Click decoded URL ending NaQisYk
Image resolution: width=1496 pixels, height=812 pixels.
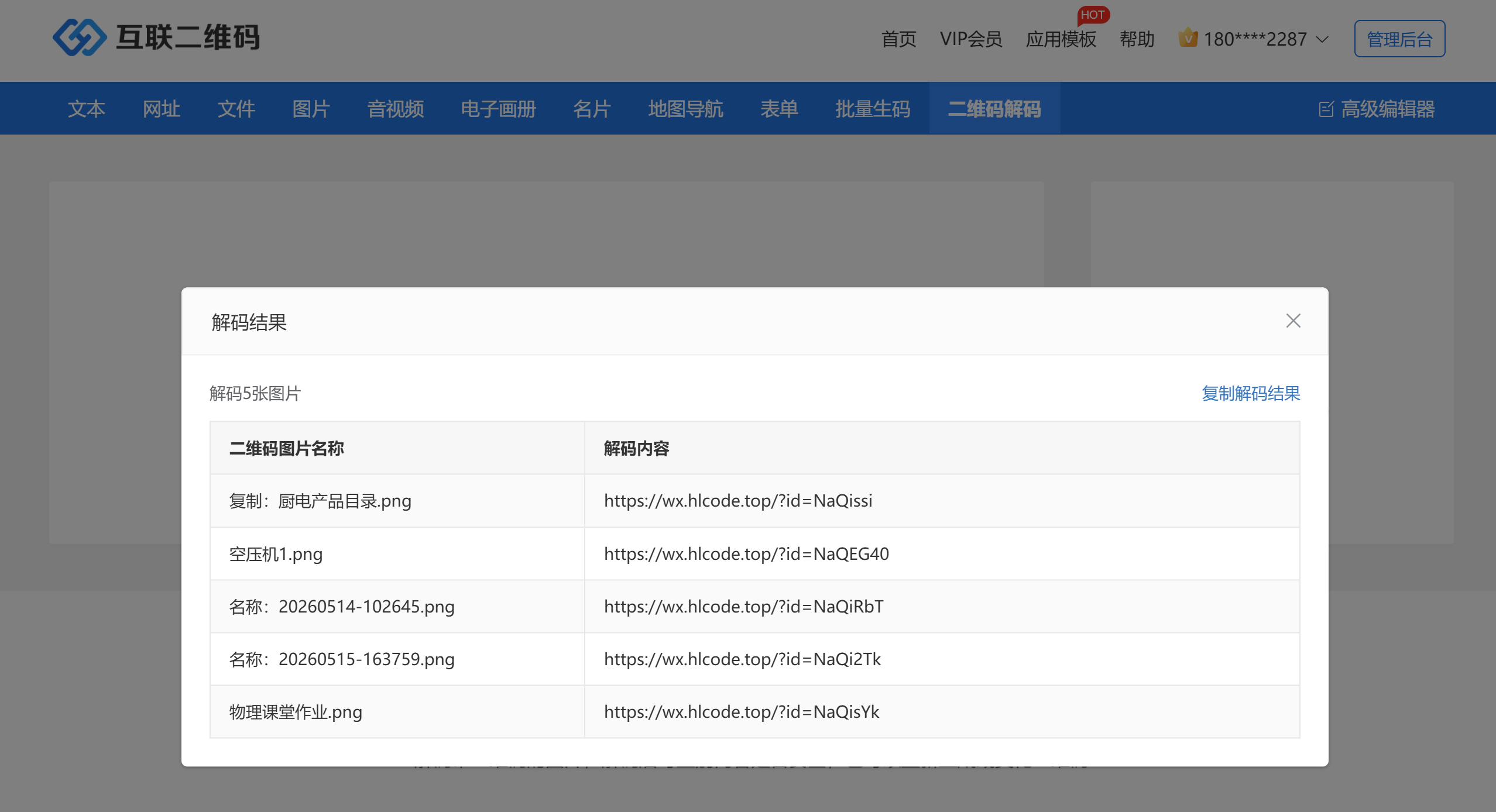tap(742, 711)
